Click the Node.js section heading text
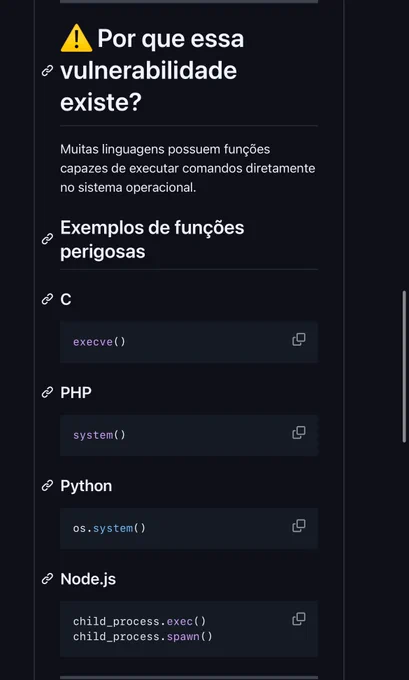 88,579
